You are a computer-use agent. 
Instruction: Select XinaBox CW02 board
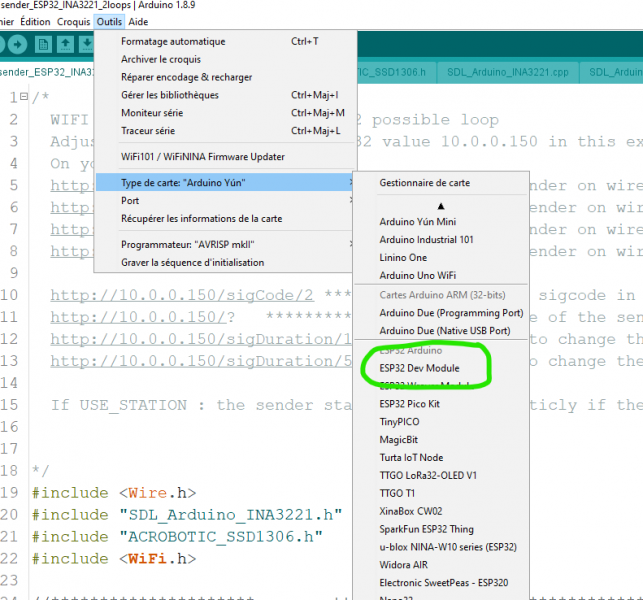pyautogui.click(x=441, y=511)
